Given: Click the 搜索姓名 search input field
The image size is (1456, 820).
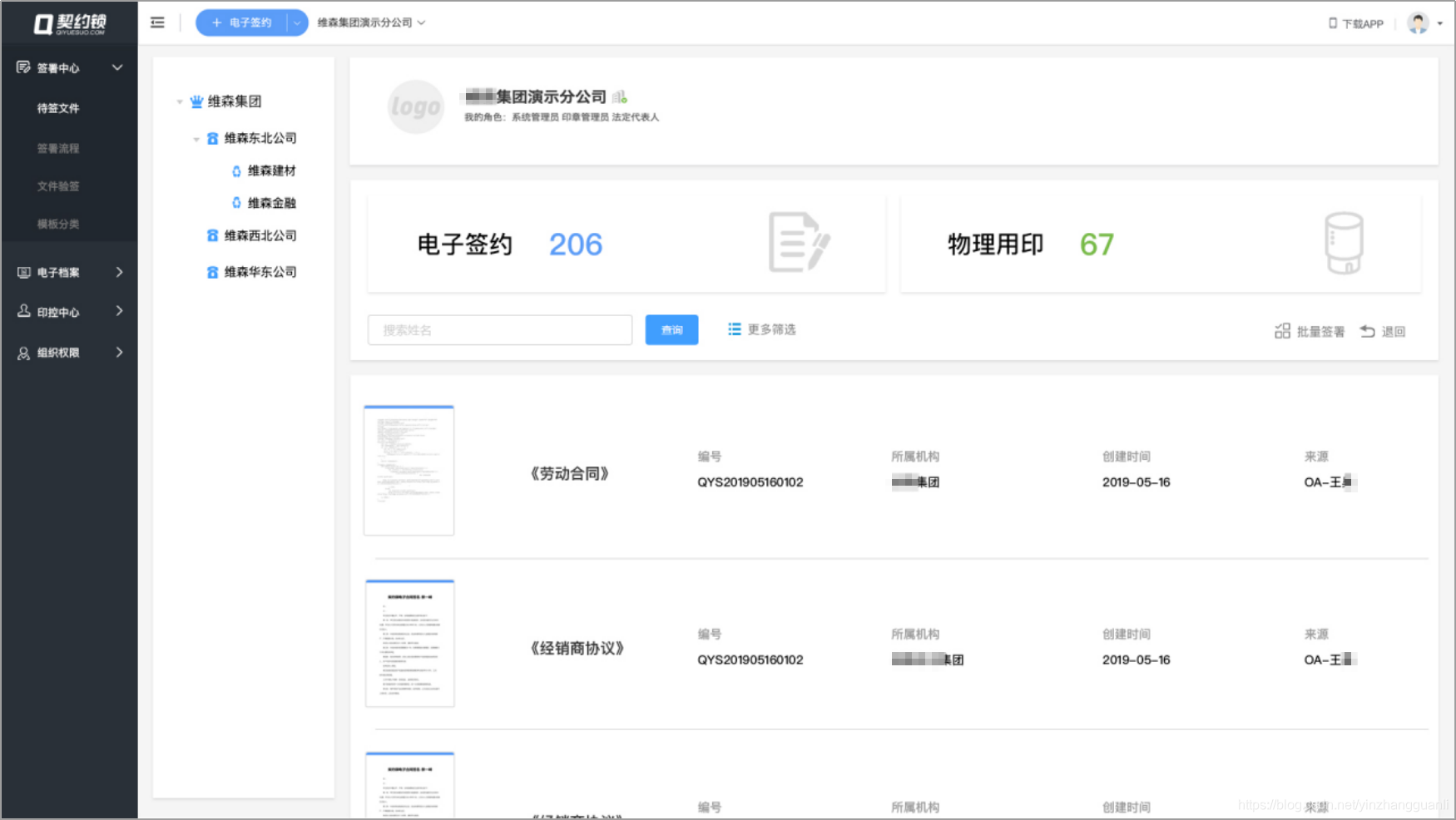Looking at the screenshot, I should pos(499,329).
